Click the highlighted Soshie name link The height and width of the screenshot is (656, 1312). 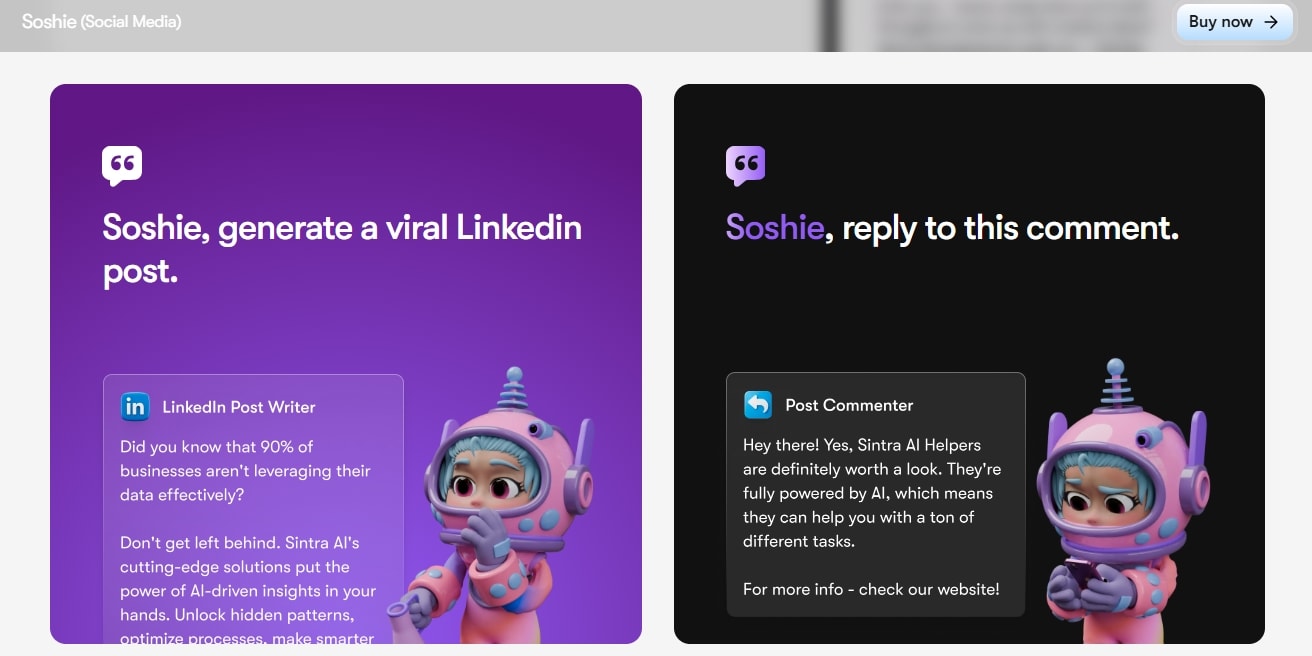coord(774,228)
